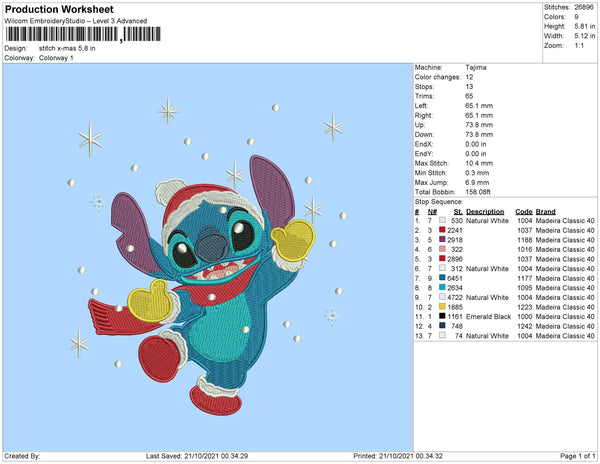Click the Code column header

pos(523,212)
